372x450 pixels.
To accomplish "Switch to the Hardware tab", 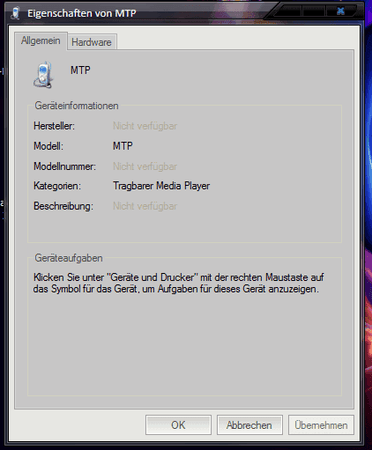I will [x=91, y=42].
